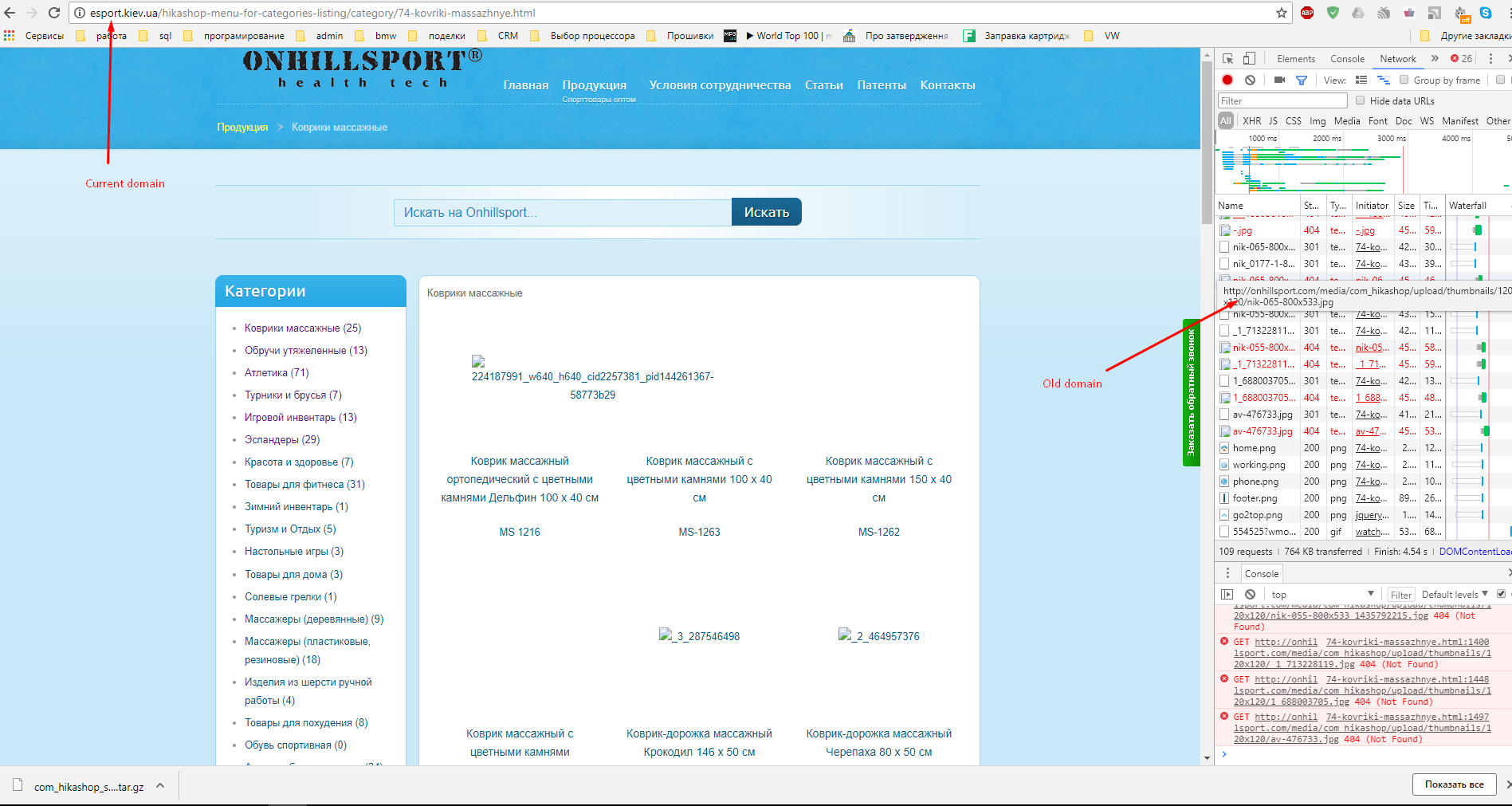This screenshot has width=1512, height=806.
Task: Switch to the Console tab in DevTools
Action: pos(1347,58)
